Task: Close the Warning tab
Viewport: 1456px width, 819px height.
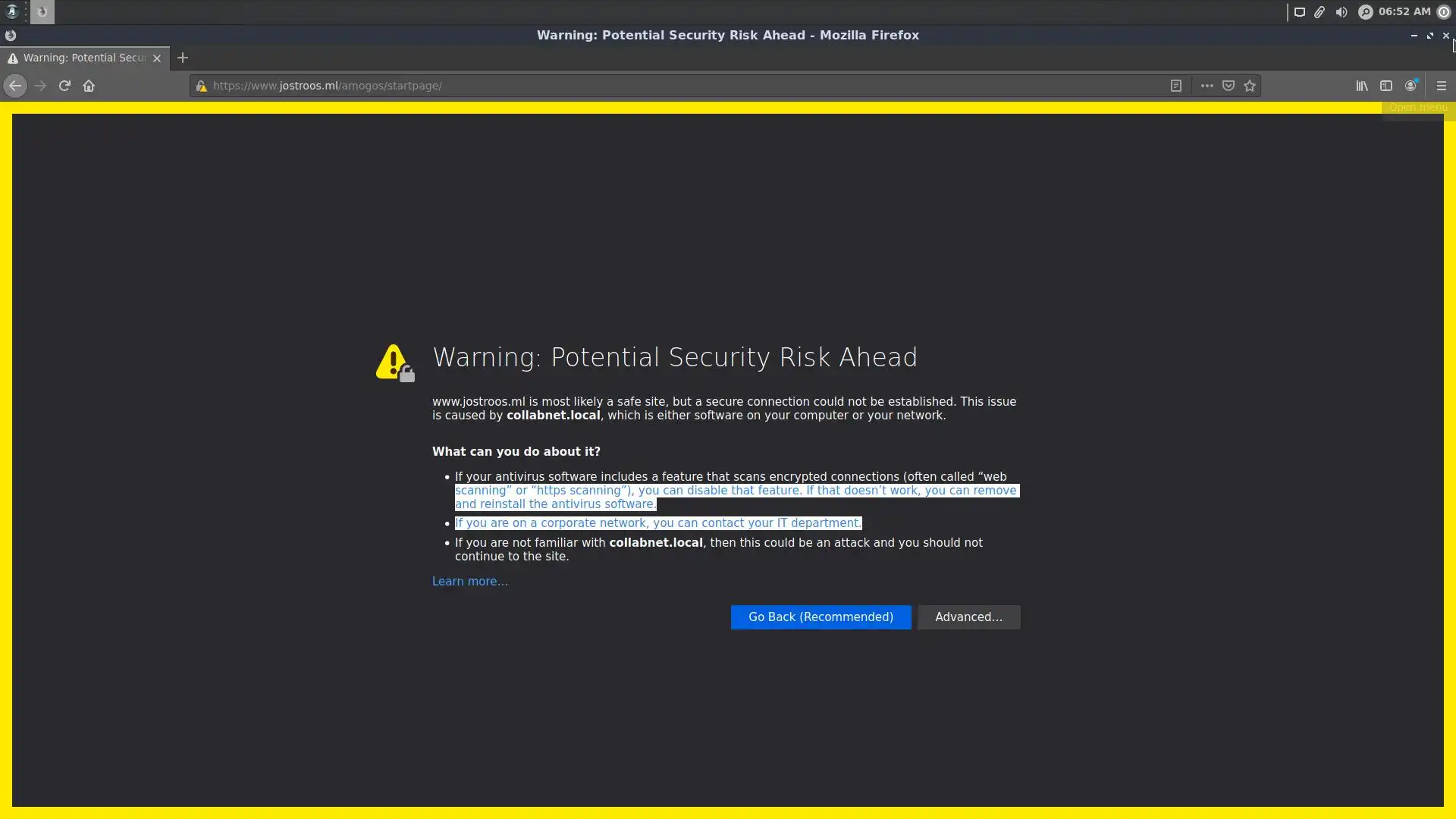Action: click(157, 58)
